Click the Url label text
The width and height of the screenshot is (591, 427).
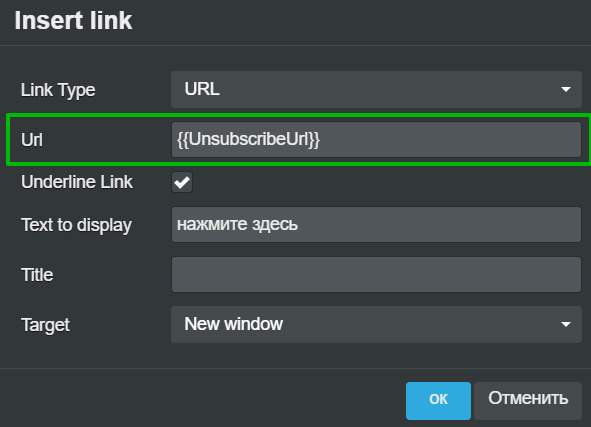click(32, 140)
